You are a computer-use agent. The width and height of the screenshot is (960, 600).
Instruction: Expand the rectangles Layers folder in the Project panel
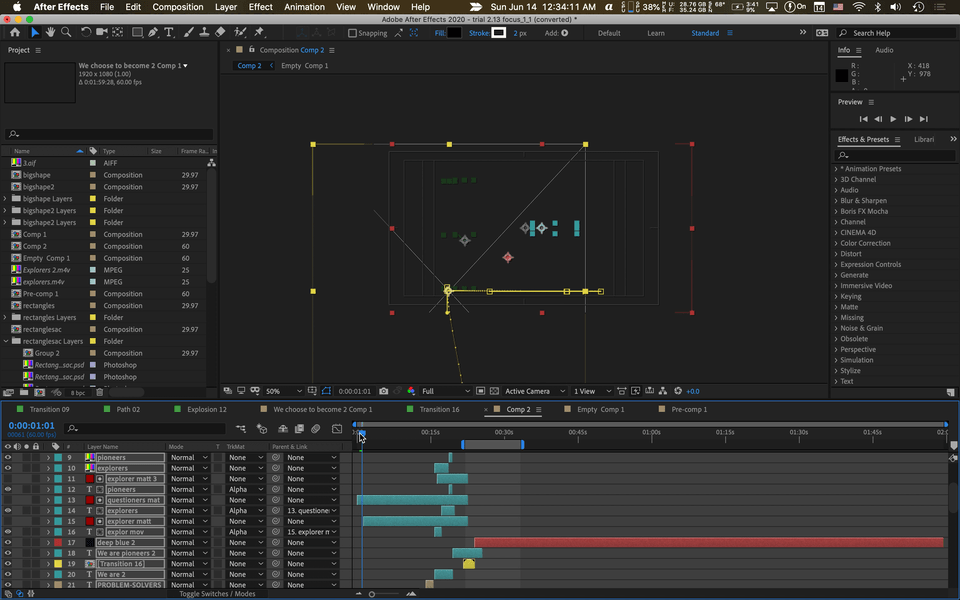coord(7,317)
